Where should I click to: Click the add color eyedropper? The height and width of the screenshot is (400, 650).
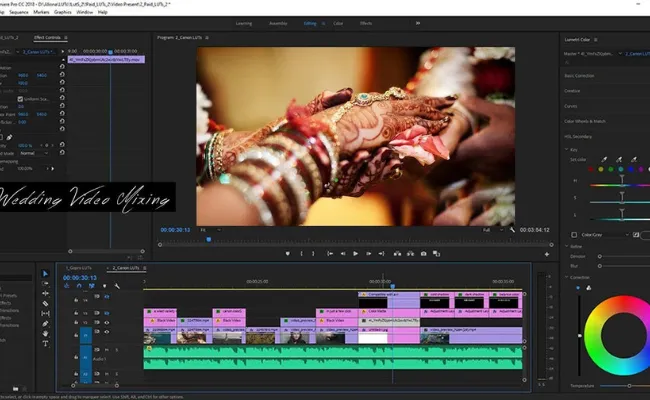pyautogui.click(x=619, y=159)
